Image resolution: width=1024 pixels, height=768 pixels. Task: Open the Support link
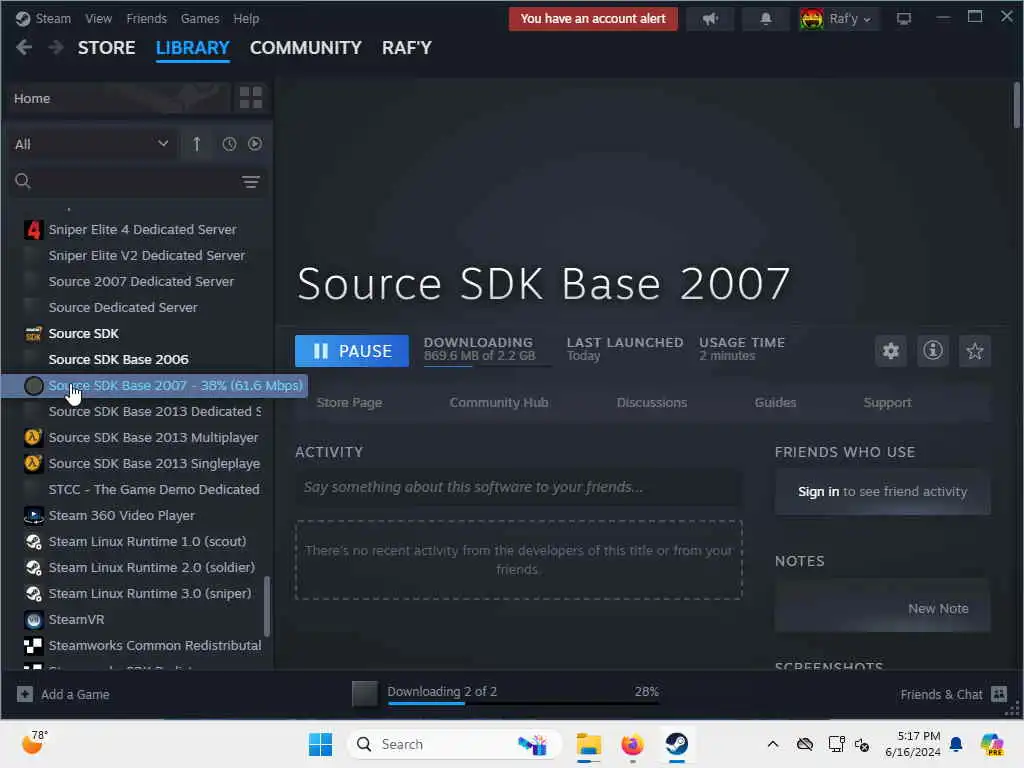coord(887,402)
